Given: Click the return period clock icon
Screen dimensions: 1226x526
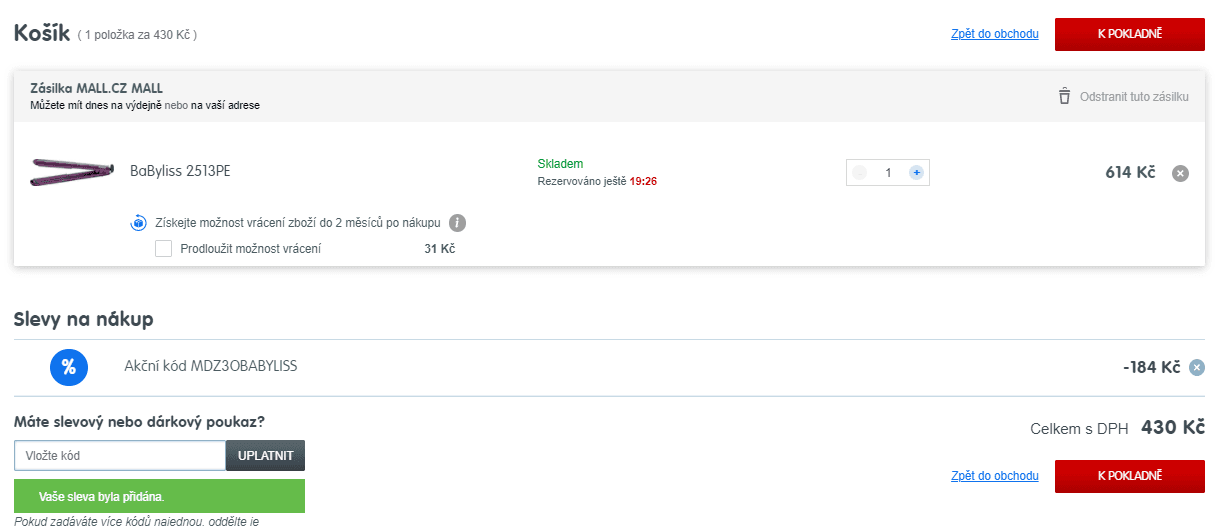Looking at the screenshot, I should [x=140, y=223].
